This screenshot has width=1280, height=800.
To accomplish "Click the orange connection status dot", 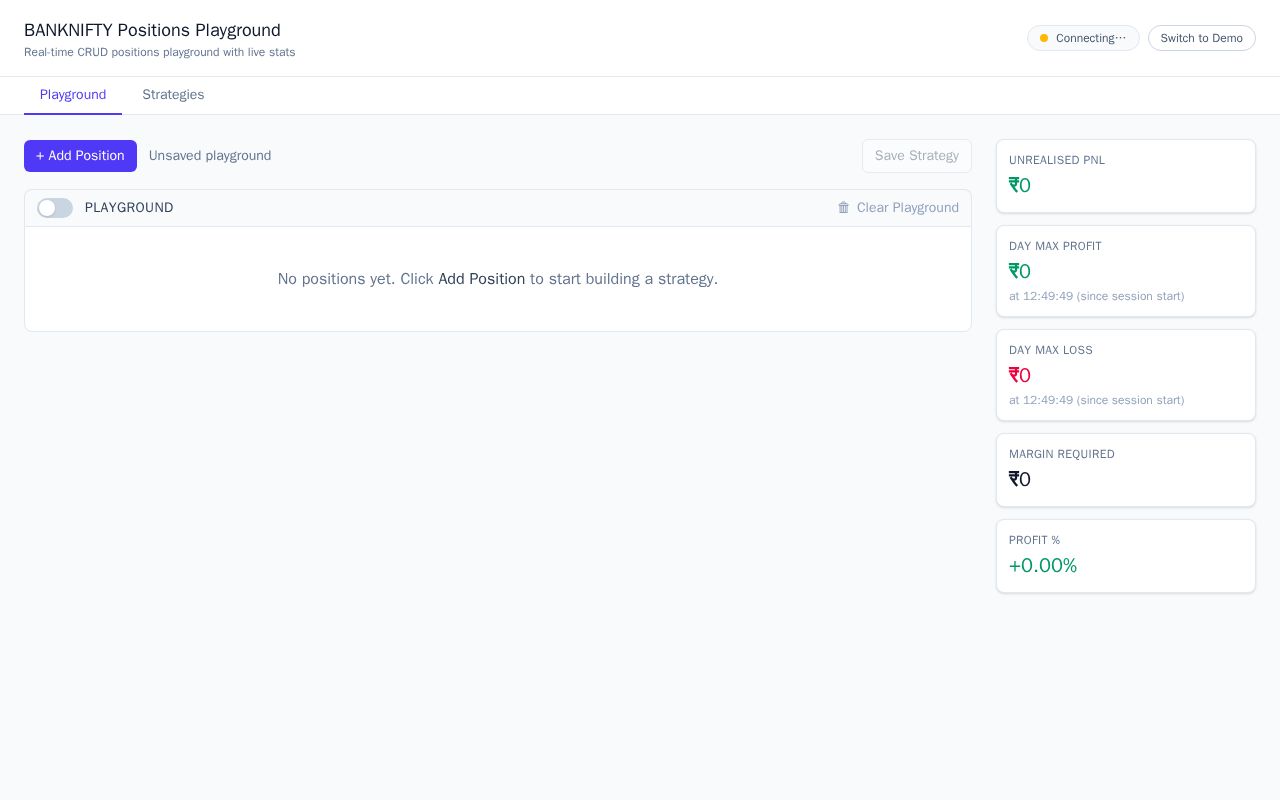I will tap(1044, 38).
